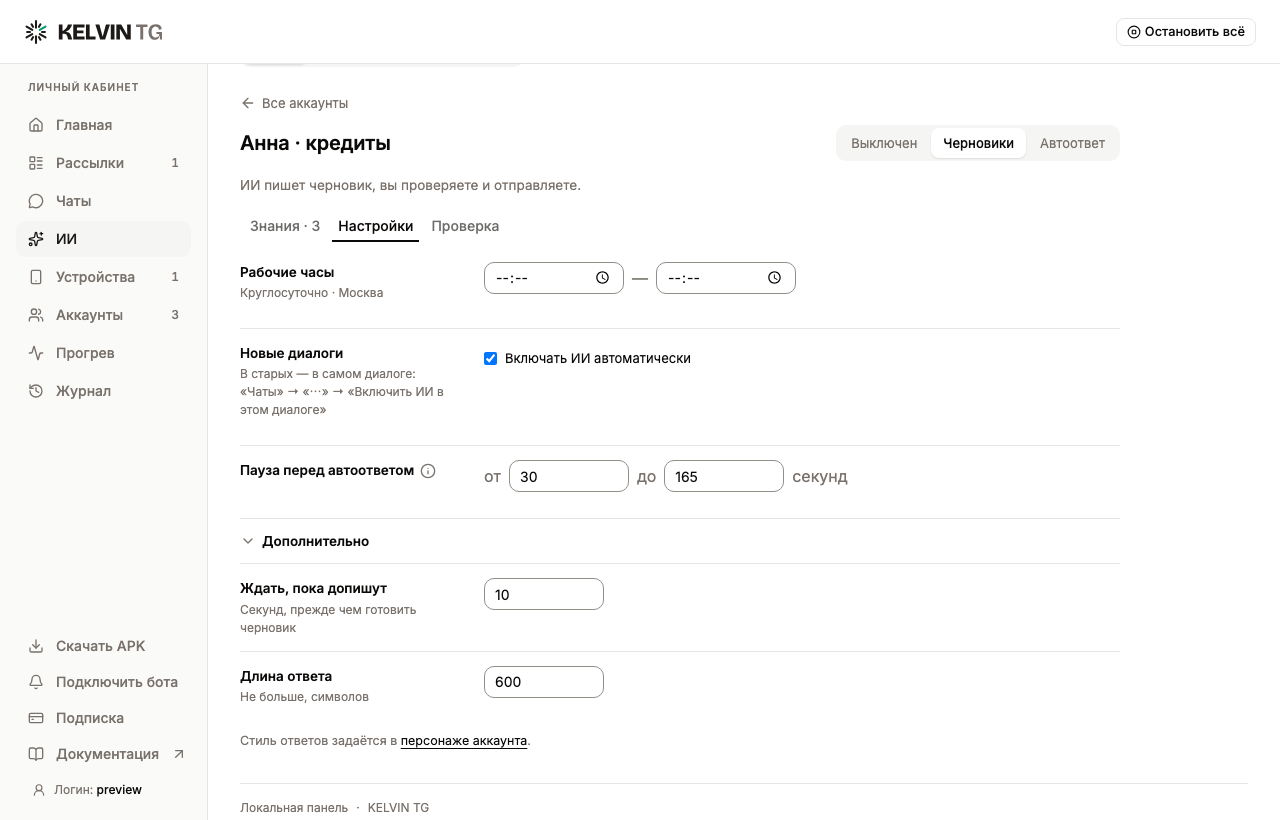Click the house icon beside Главная
Viewport: 1280px width, 820px height.
36,125
